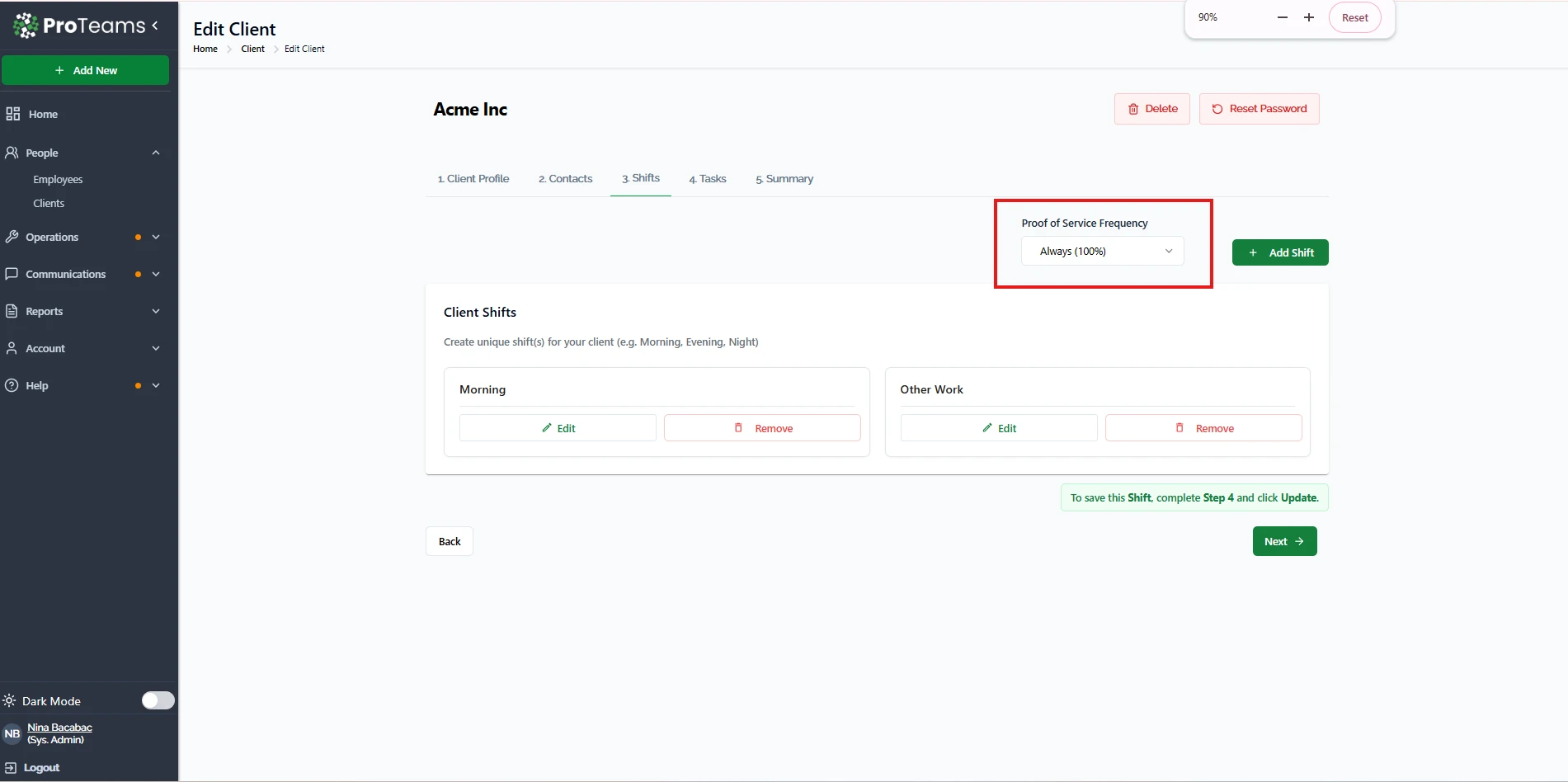Edit the Other Work shift

998,428
